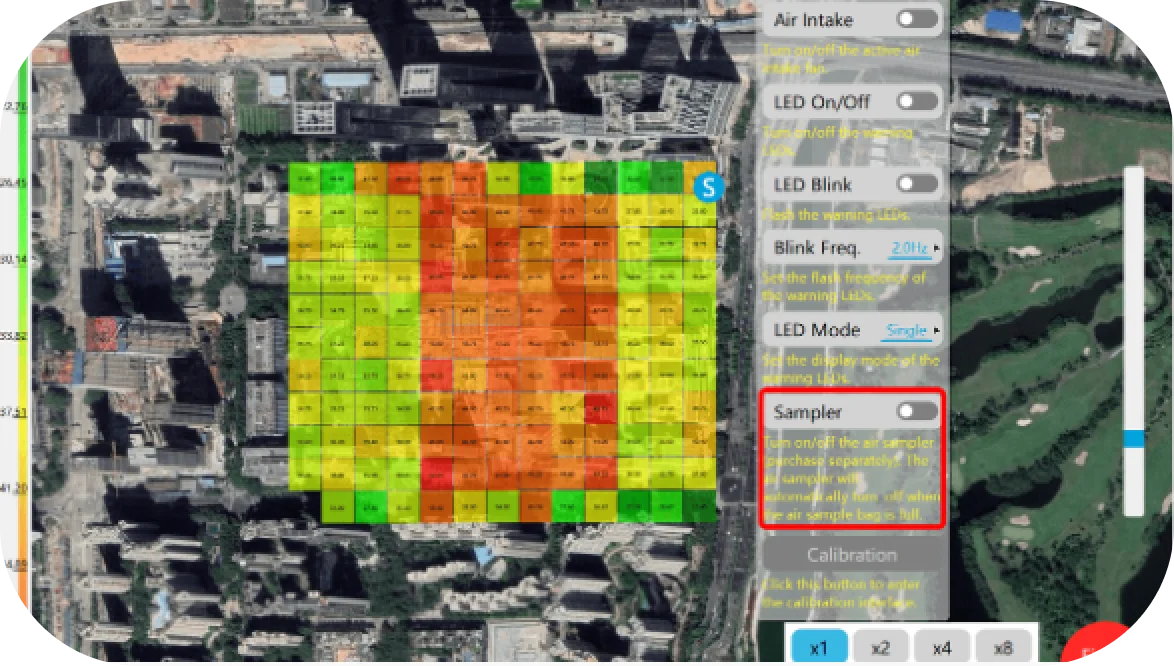The image size is (1174, 666).
Task: Click the "active air intake fan" description text
Action: pos(842,59)
